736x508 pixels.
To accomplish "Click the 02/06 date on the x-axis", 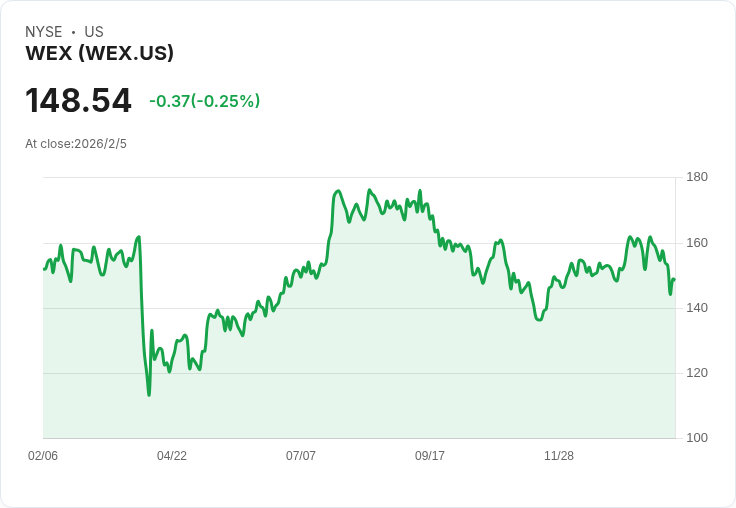I will click(x=43, y=456).
